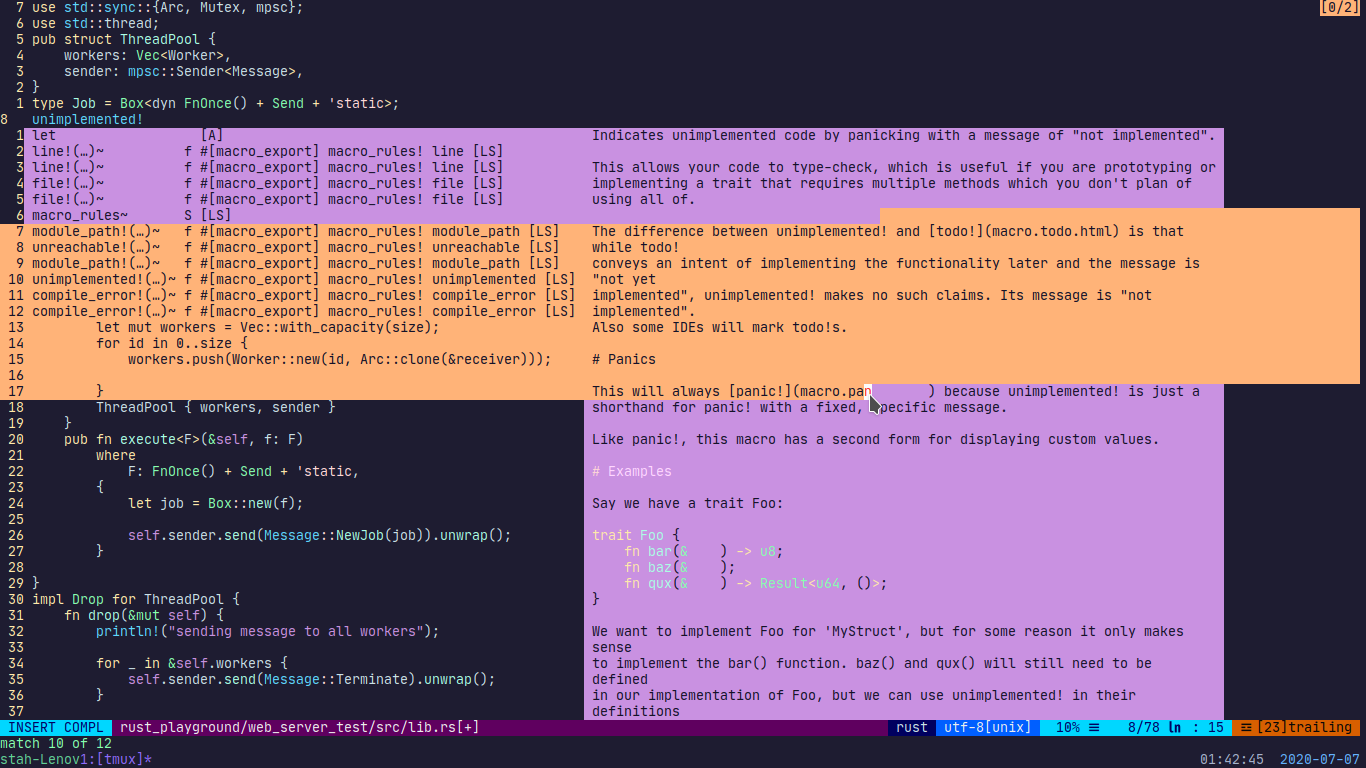Click the 'workers: Vec<Worker>,' field

point(148,55)
